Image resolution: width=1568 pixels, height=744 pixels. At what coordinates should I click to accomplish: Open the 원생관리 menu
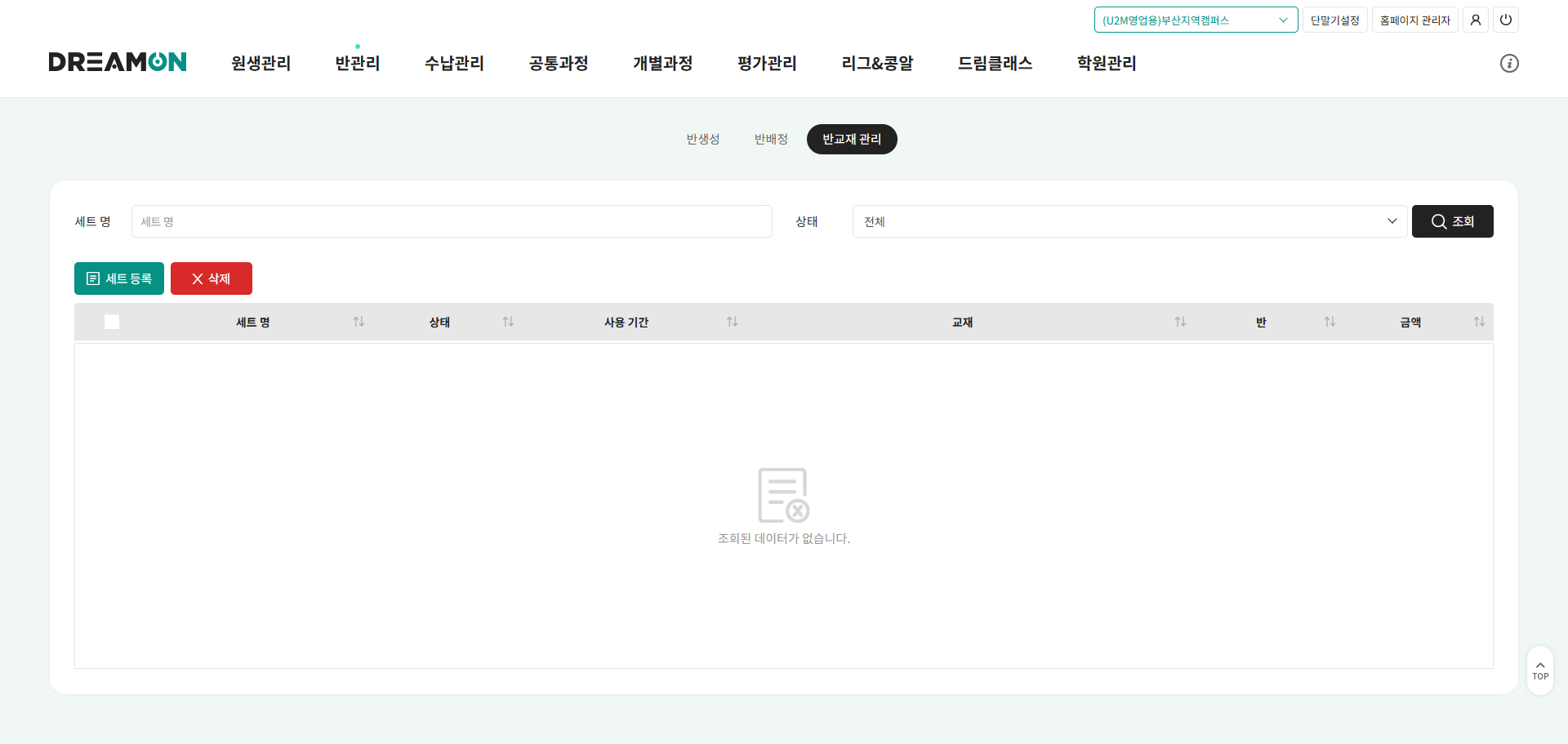261,63
